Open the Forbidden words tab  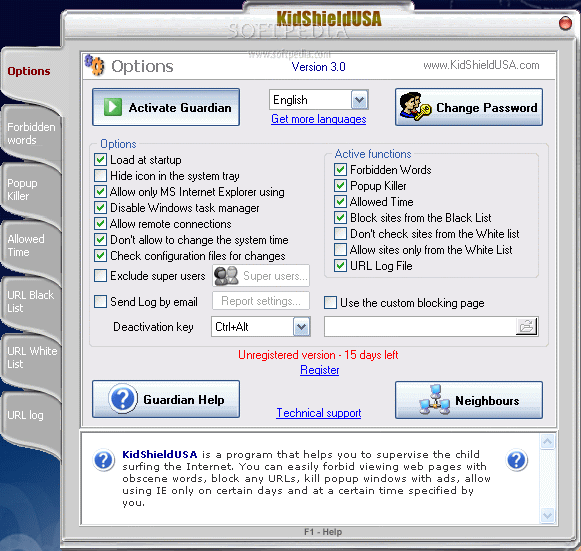pos(31,133)
